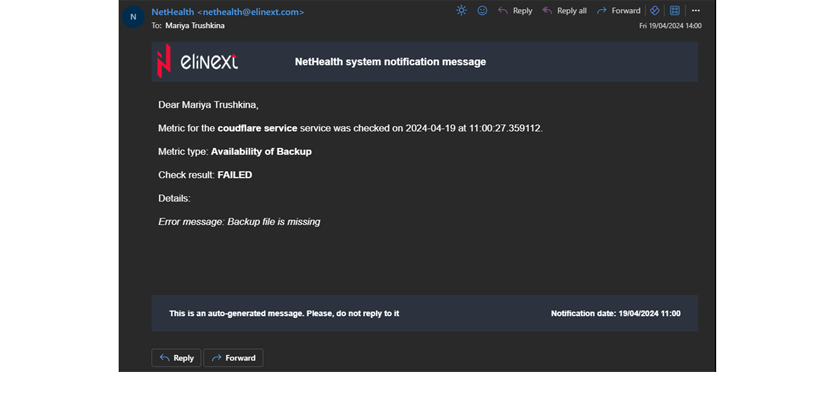Screen dimensions: 834x394
Task: Choose Reply all in the header toolbar
Action: (x=564, y=11)
